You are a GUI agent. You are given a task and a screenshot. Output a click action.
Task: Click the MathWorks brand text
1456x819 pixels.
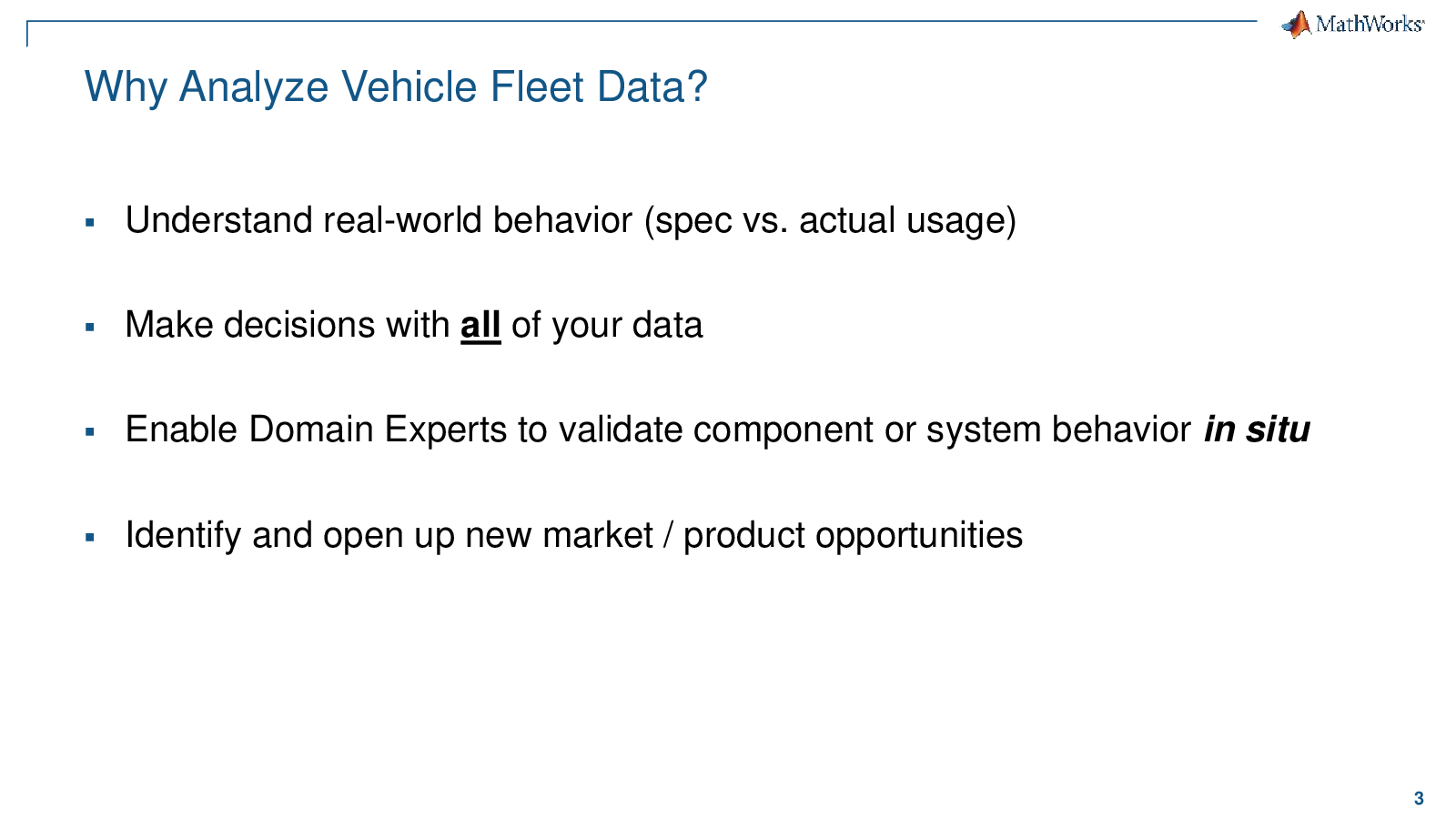point(1370,25)
